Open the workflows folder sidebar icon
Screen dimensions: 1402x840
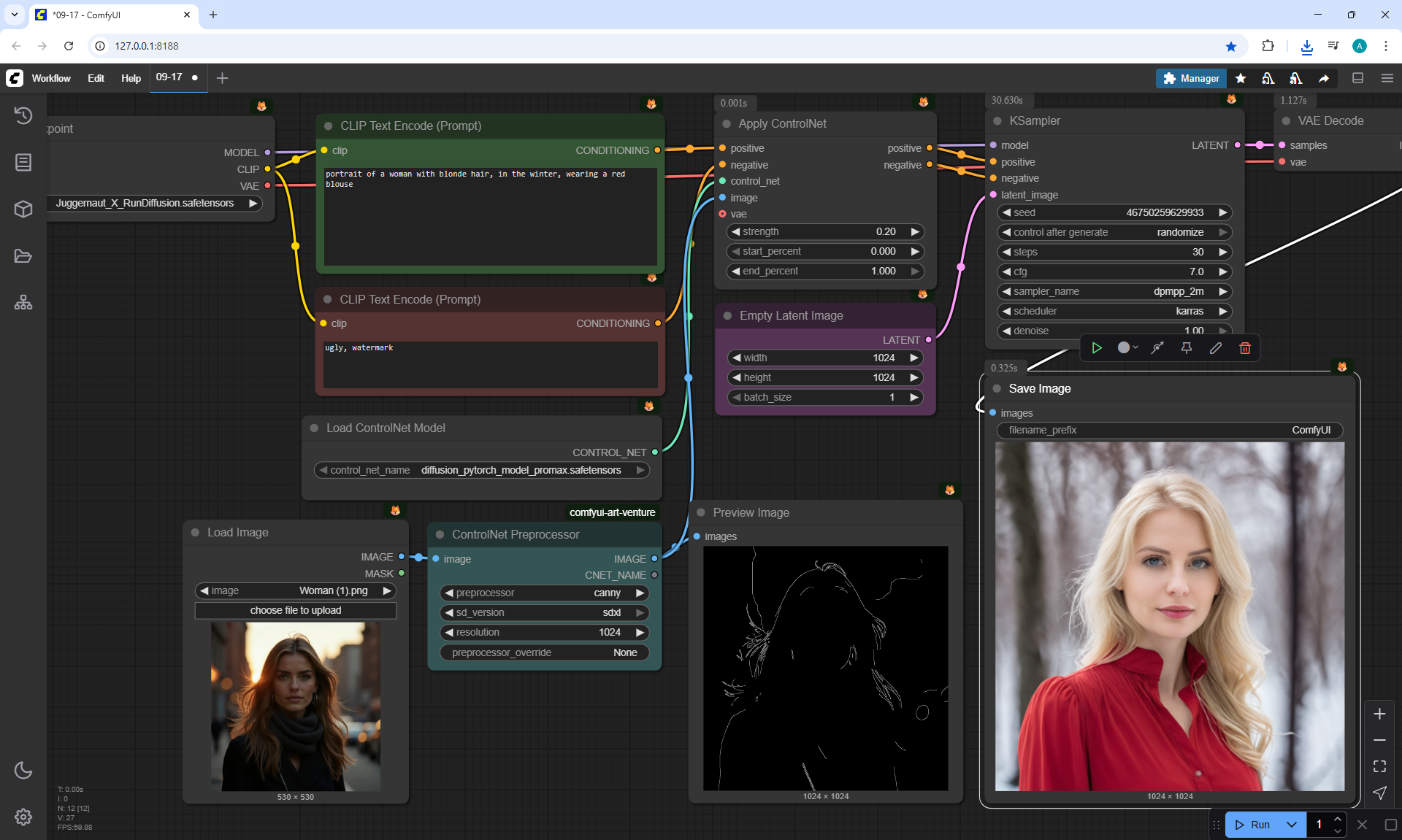tap(23, 256)
